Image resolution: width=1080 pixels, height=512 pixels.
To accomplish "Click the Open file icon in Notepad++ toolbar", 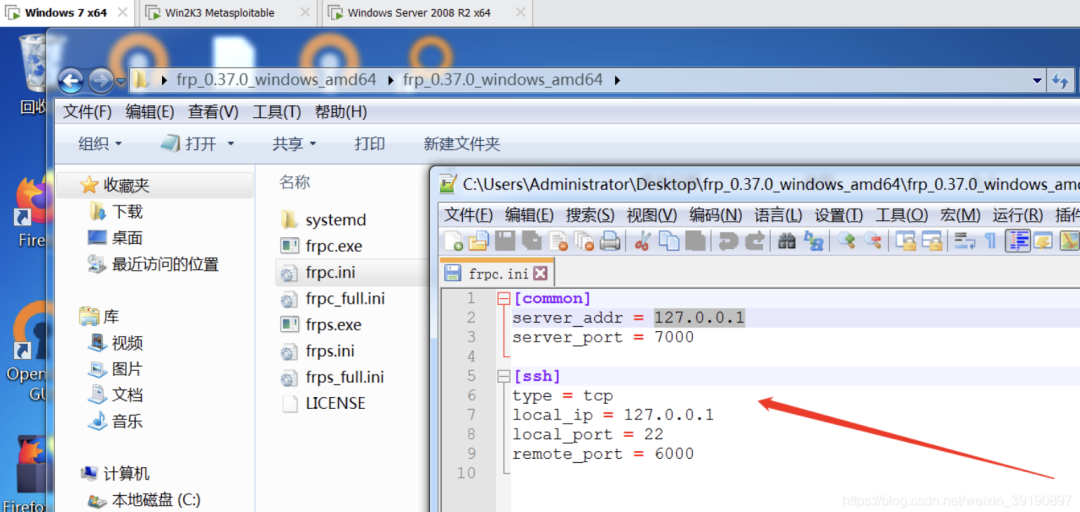I will click(478, 240).
